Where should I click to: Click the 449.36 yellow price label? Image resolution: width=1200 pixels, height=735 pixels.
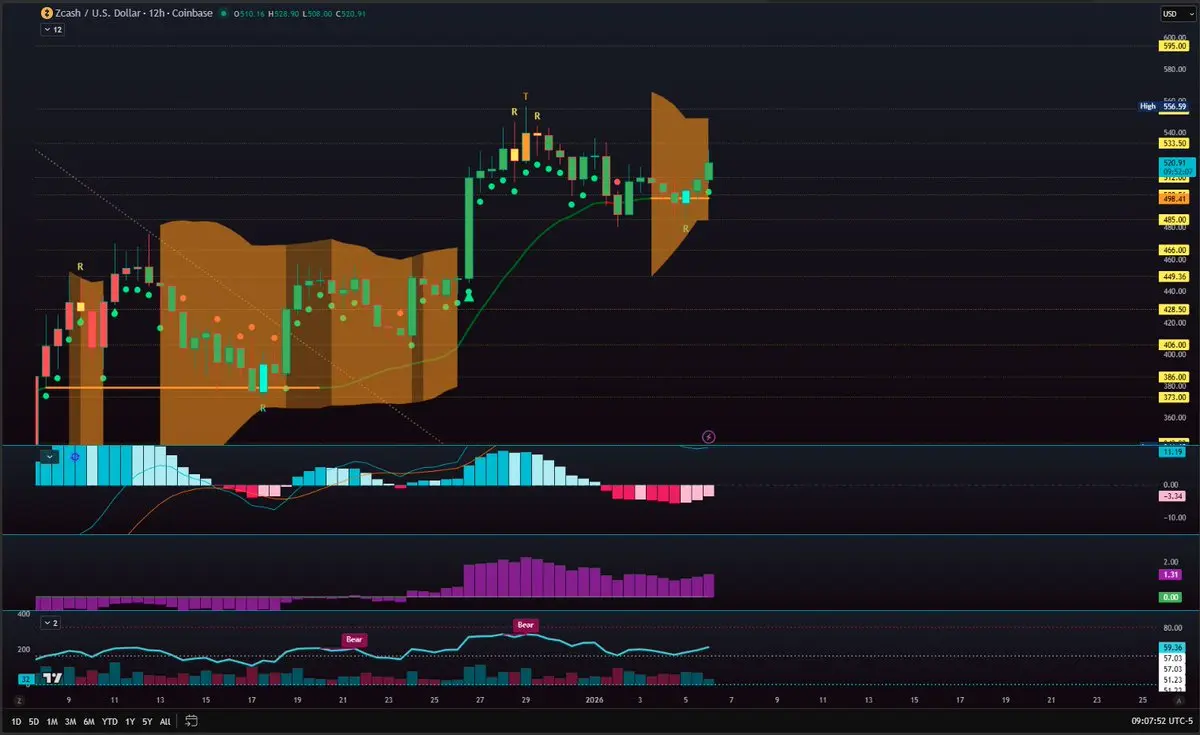pyautogui.click(x=1173, y=276)
